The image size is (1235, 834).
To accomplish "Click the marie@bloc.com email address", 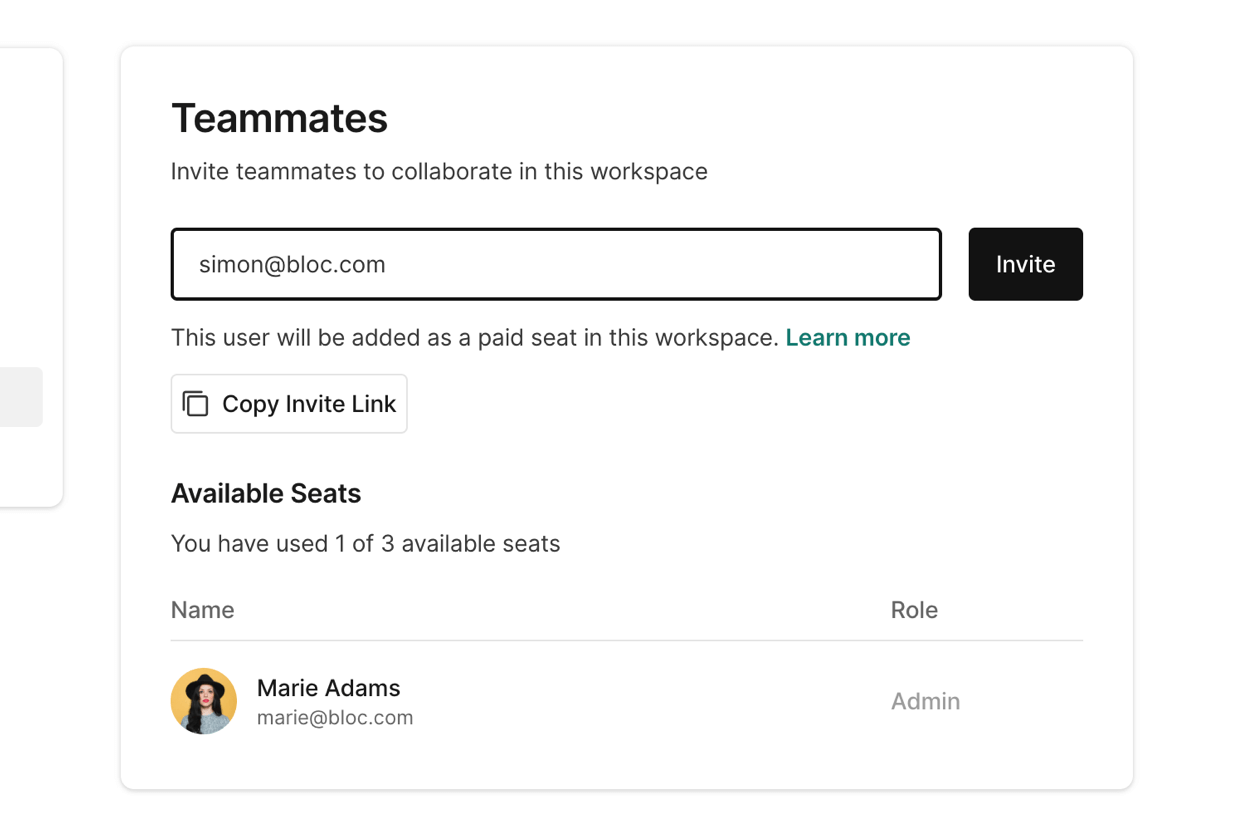I will pos(335,718).
